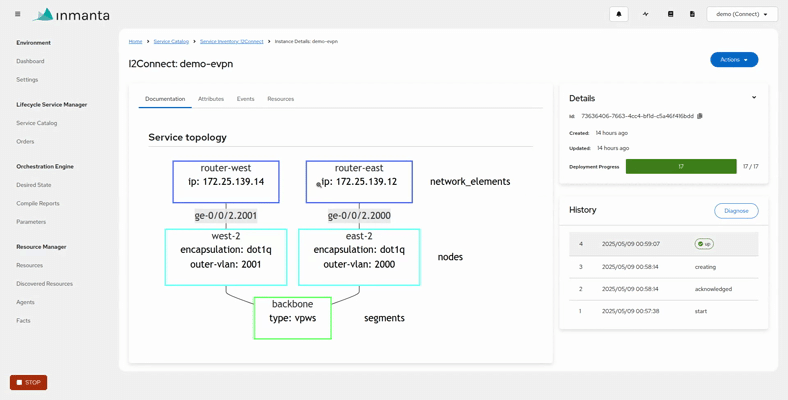The image size is (788, 400).
Task: Open Parameters in the sidebar
Action: [x=31, y=222]
